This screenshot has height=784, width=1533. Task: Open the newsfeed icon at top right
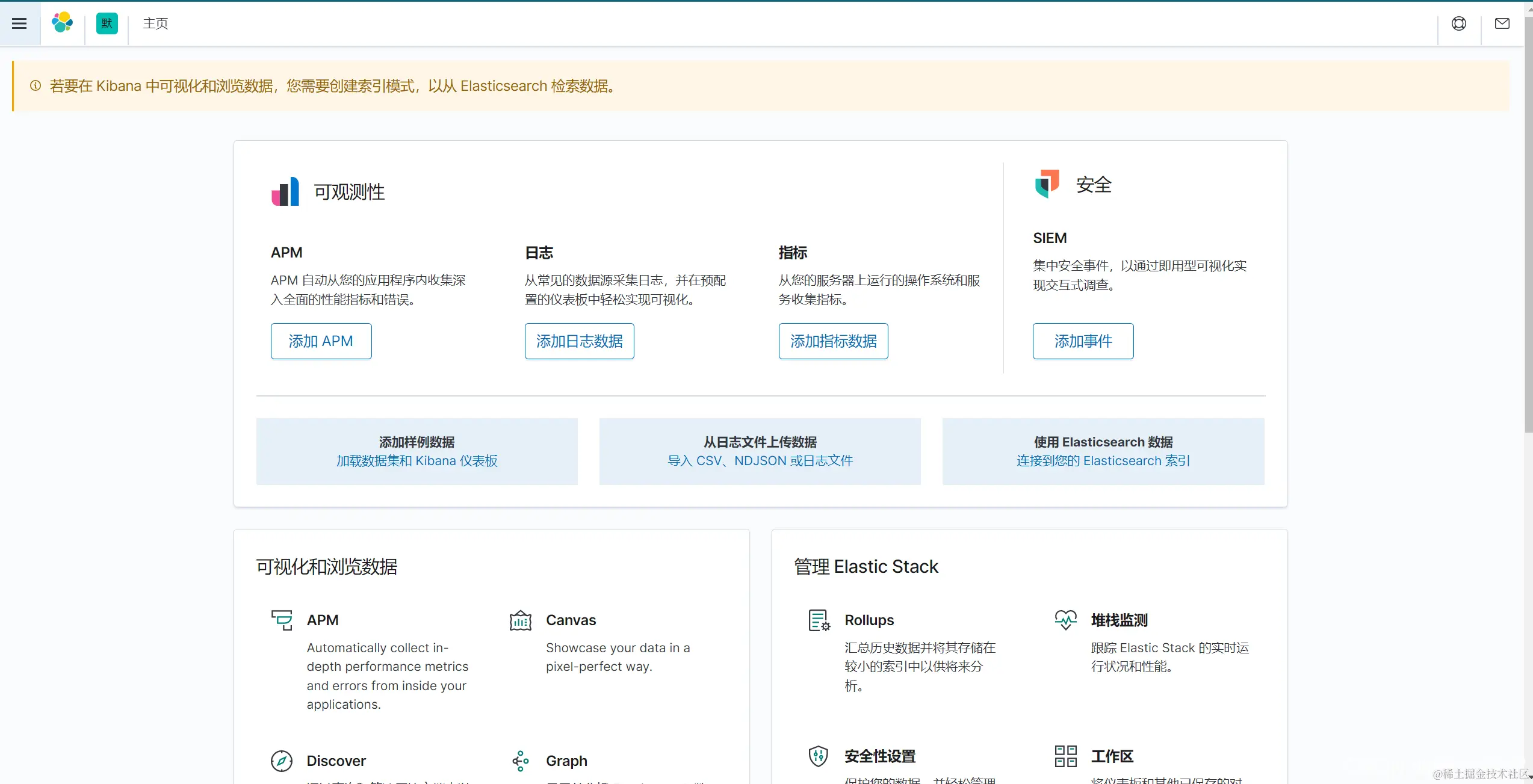pyautogui.click(x=1502, y=23)
